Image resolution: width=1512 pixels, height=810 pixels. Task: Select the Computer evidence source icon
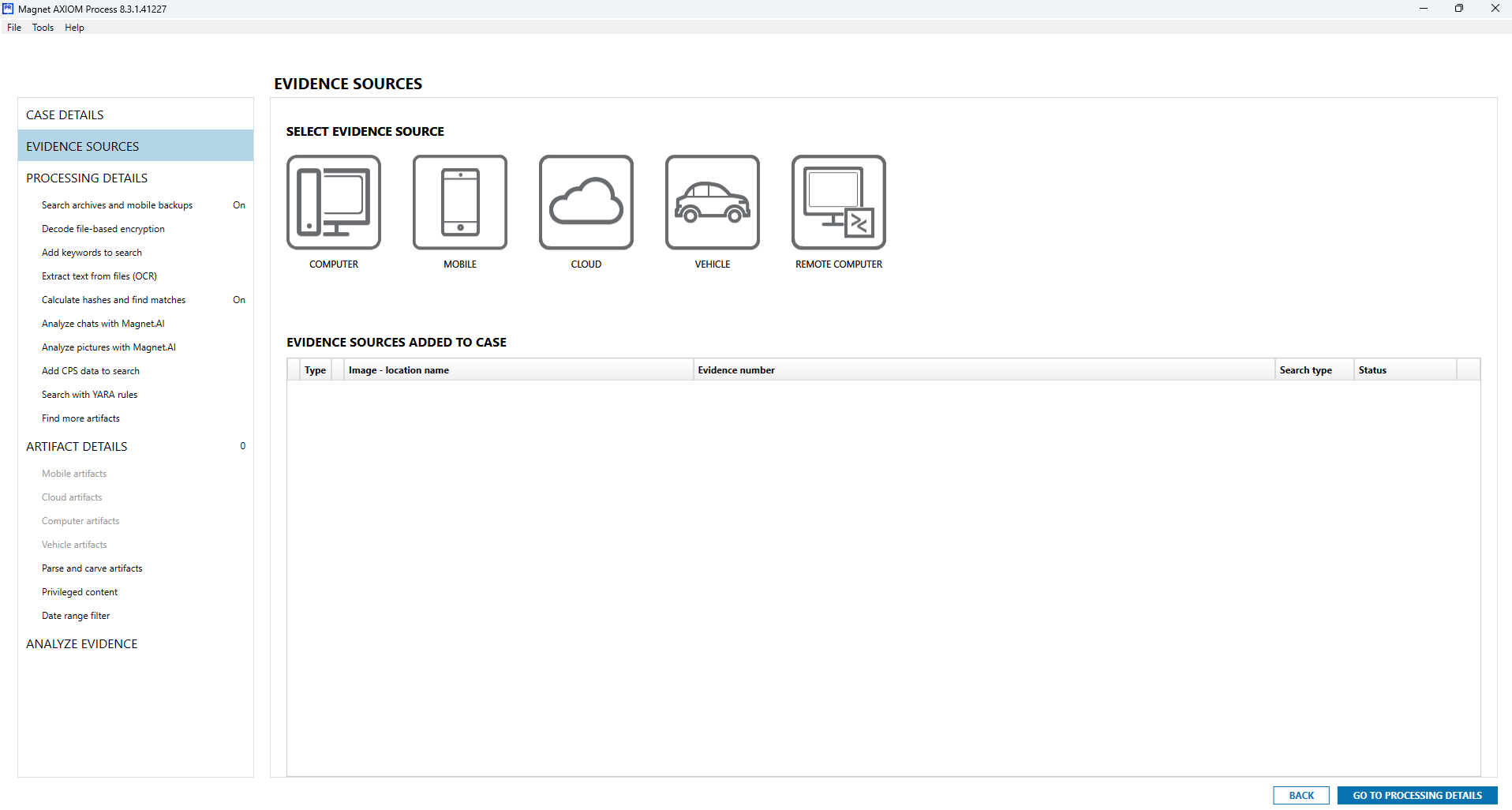pyautogui.click(x=334, y=202)
